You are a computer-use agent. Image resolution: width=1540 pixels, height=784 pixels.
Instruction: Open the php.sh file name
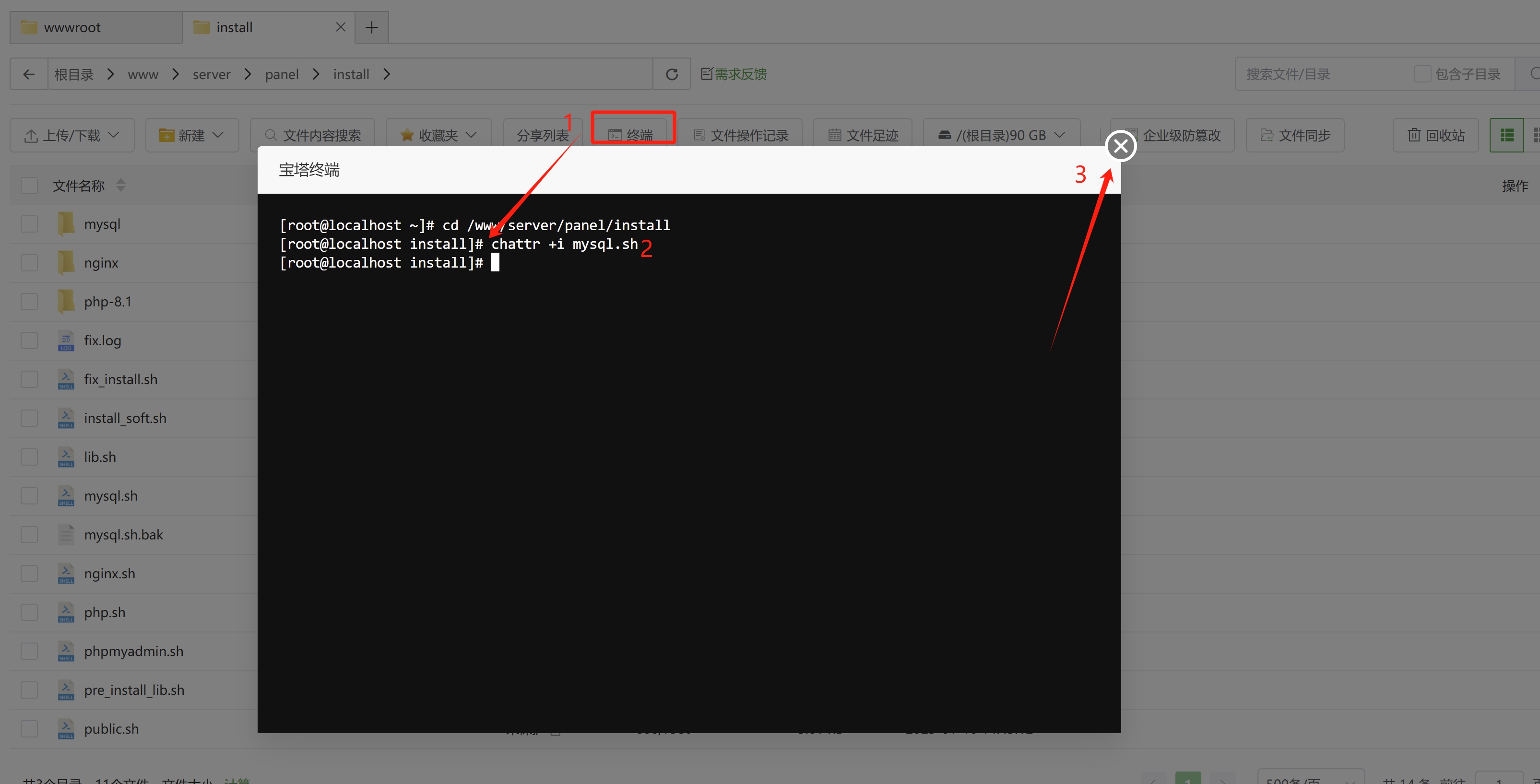tap(105, 612)
